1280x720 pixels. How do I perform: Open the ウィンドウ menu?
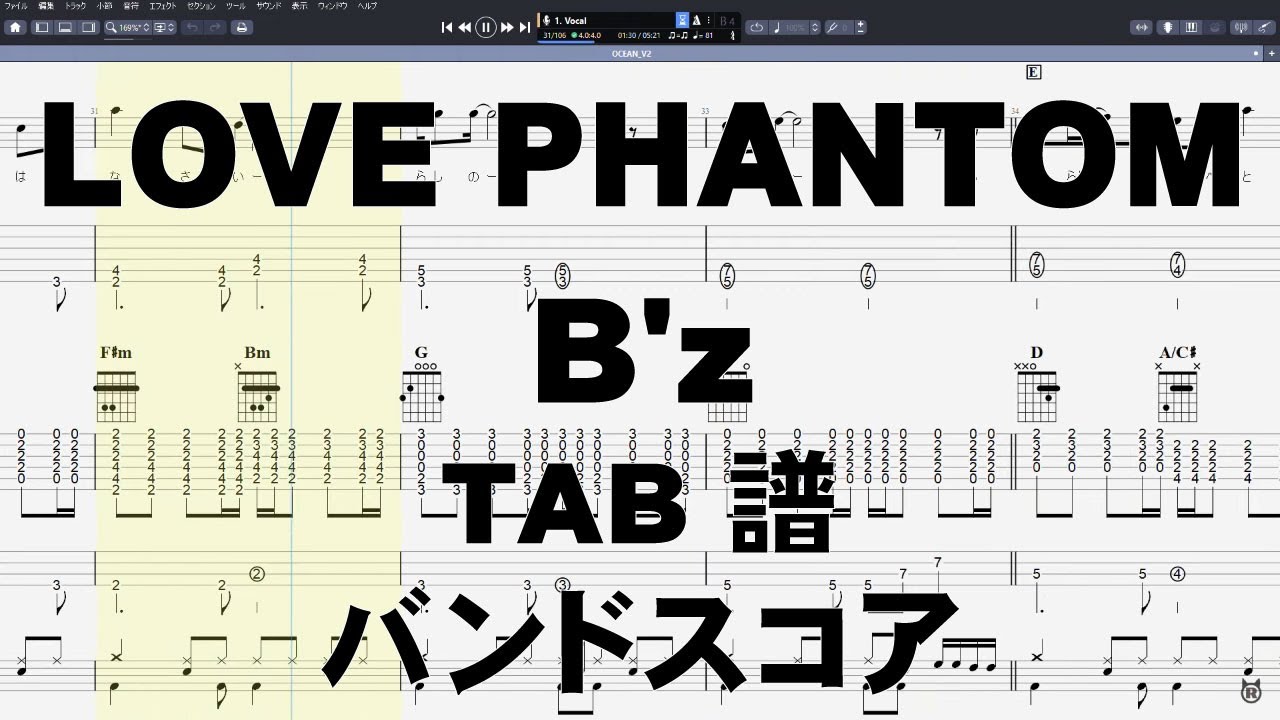pyautogui.click(x=333, y=6)
